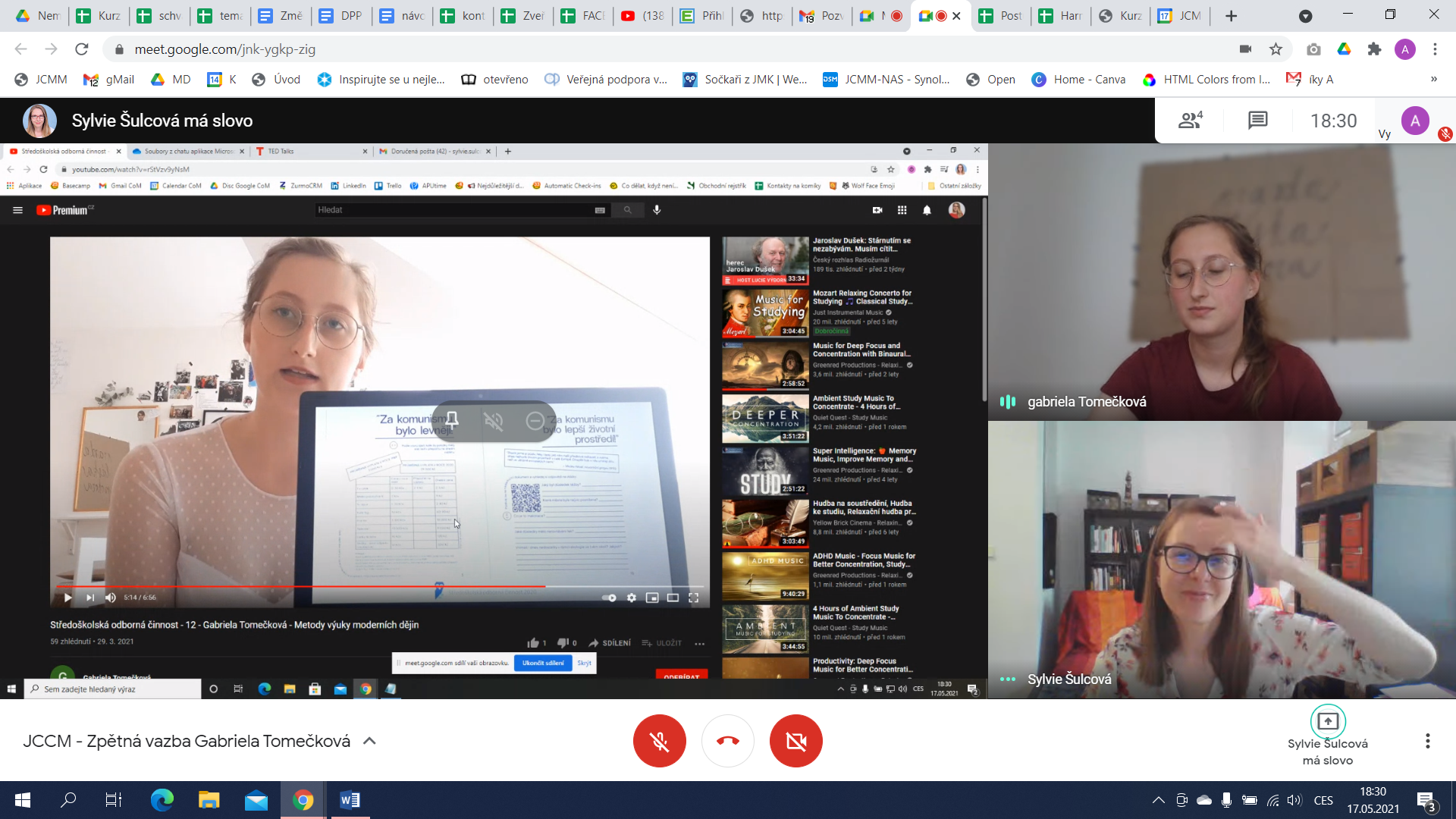Click the YouTube volume speaker icon
Image resolution: width=1456 pixels, height=819 pixels.
click(111, 598)
